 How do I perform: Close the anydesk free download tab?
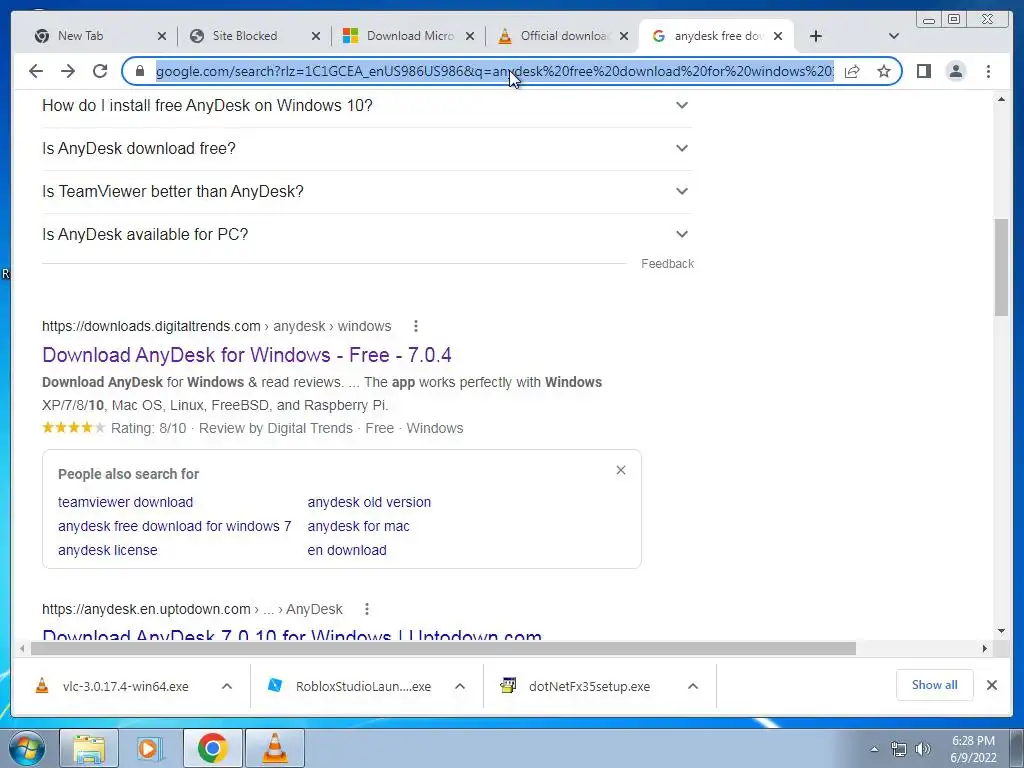pos(778,36)
